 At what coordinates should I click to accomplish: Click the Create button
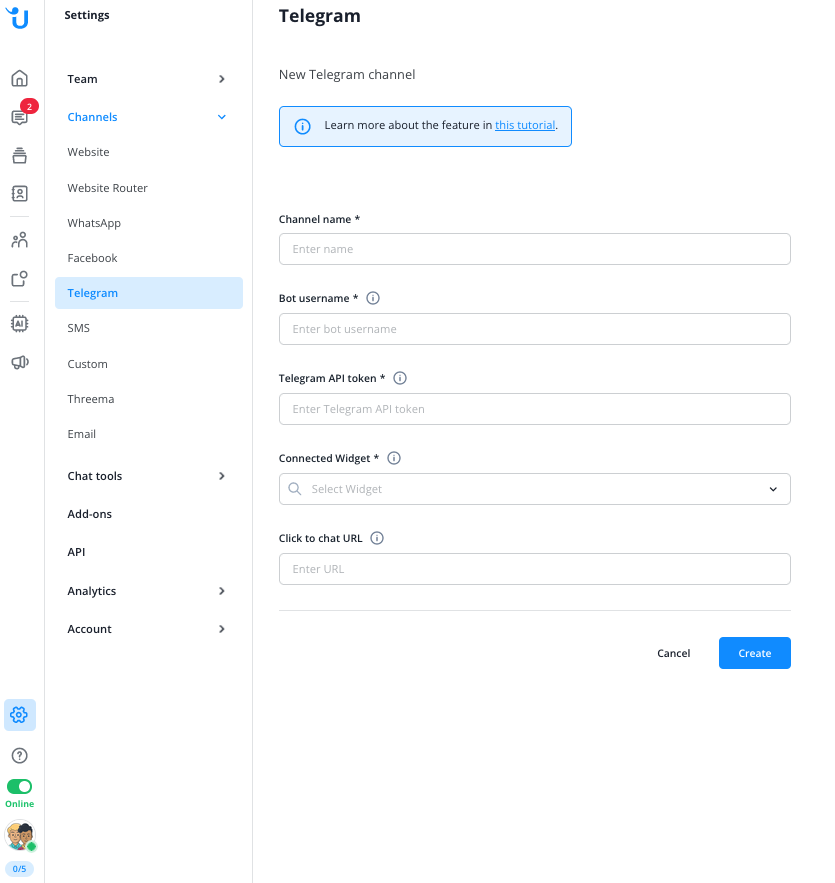754,653
